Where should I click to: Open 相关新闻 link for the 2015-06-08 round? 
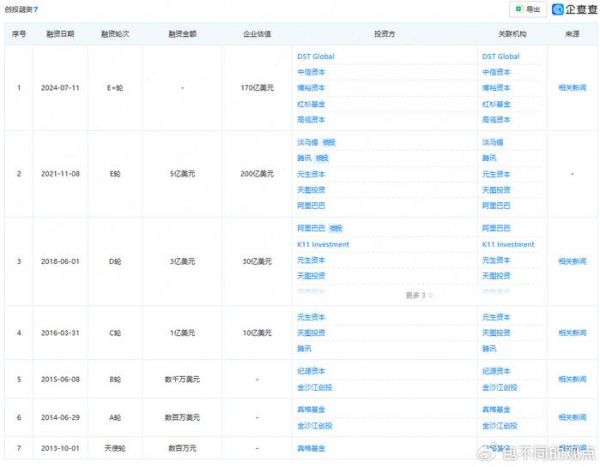(572, 379)
